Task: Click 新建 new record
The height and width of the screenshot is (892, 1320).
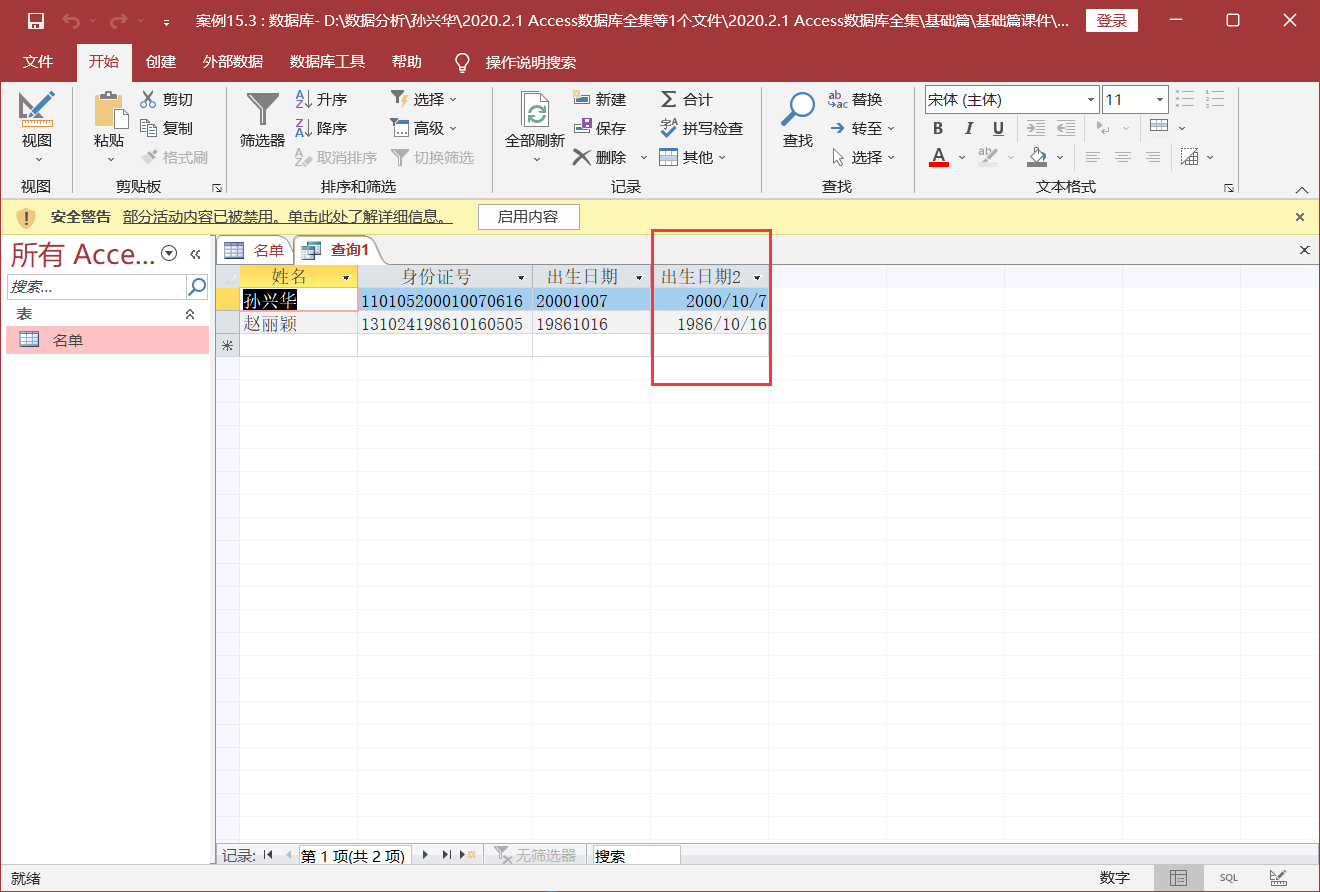Action: click(x=599, y=99)
